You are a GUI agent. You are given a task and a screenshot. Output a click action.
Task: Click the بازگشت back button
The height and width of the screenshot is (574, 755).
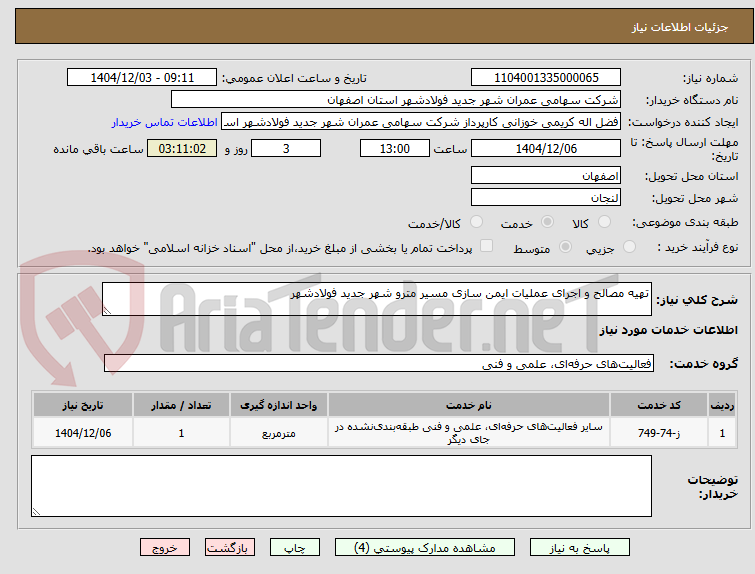230,548
